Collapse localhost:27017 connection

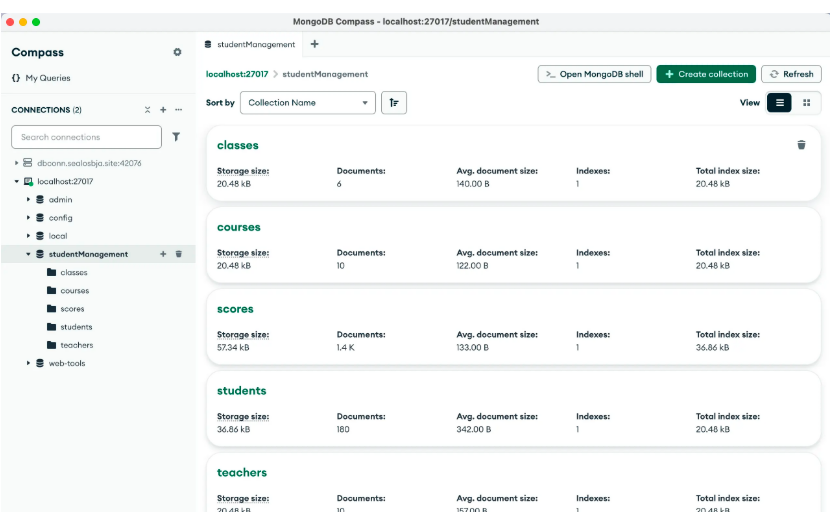16,181
